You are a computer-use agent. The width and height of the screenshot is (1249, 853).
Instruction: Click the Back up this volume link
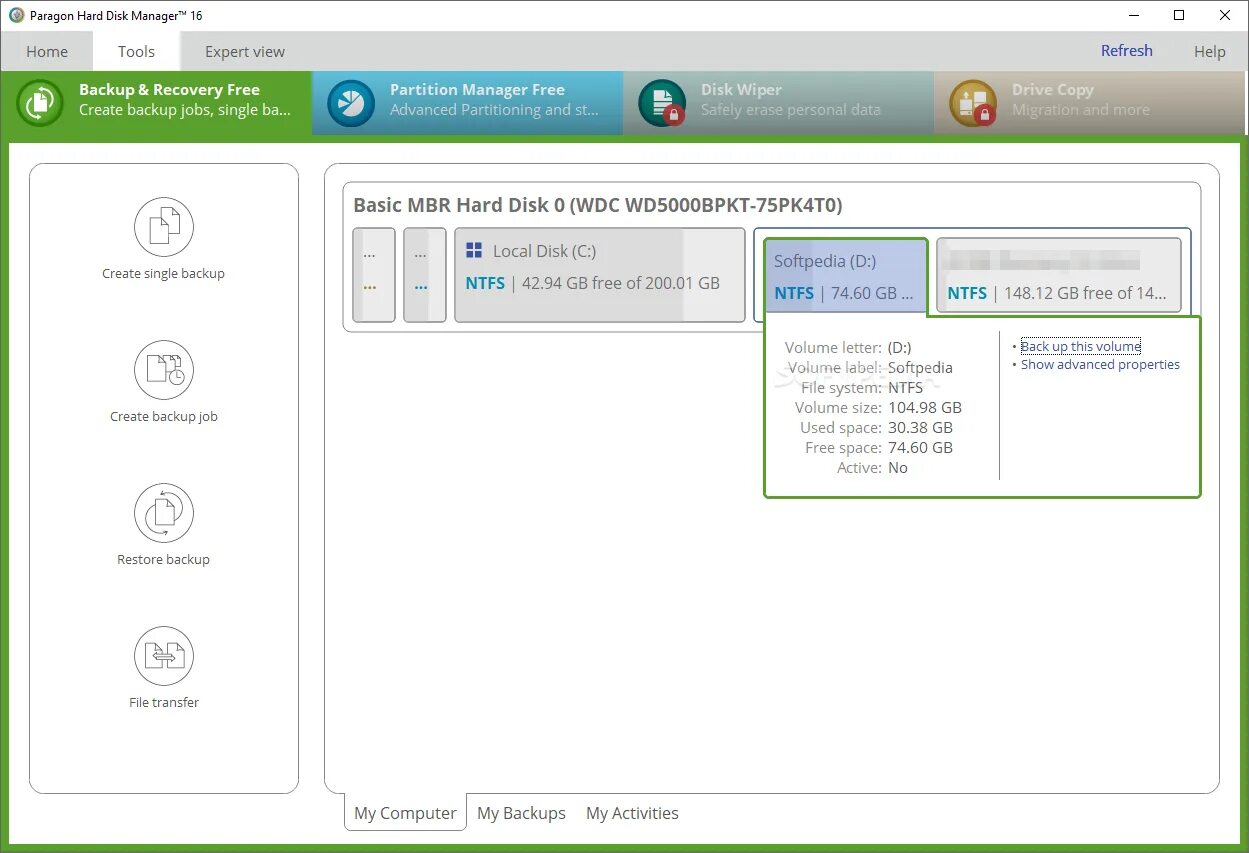coord(1081,346)
